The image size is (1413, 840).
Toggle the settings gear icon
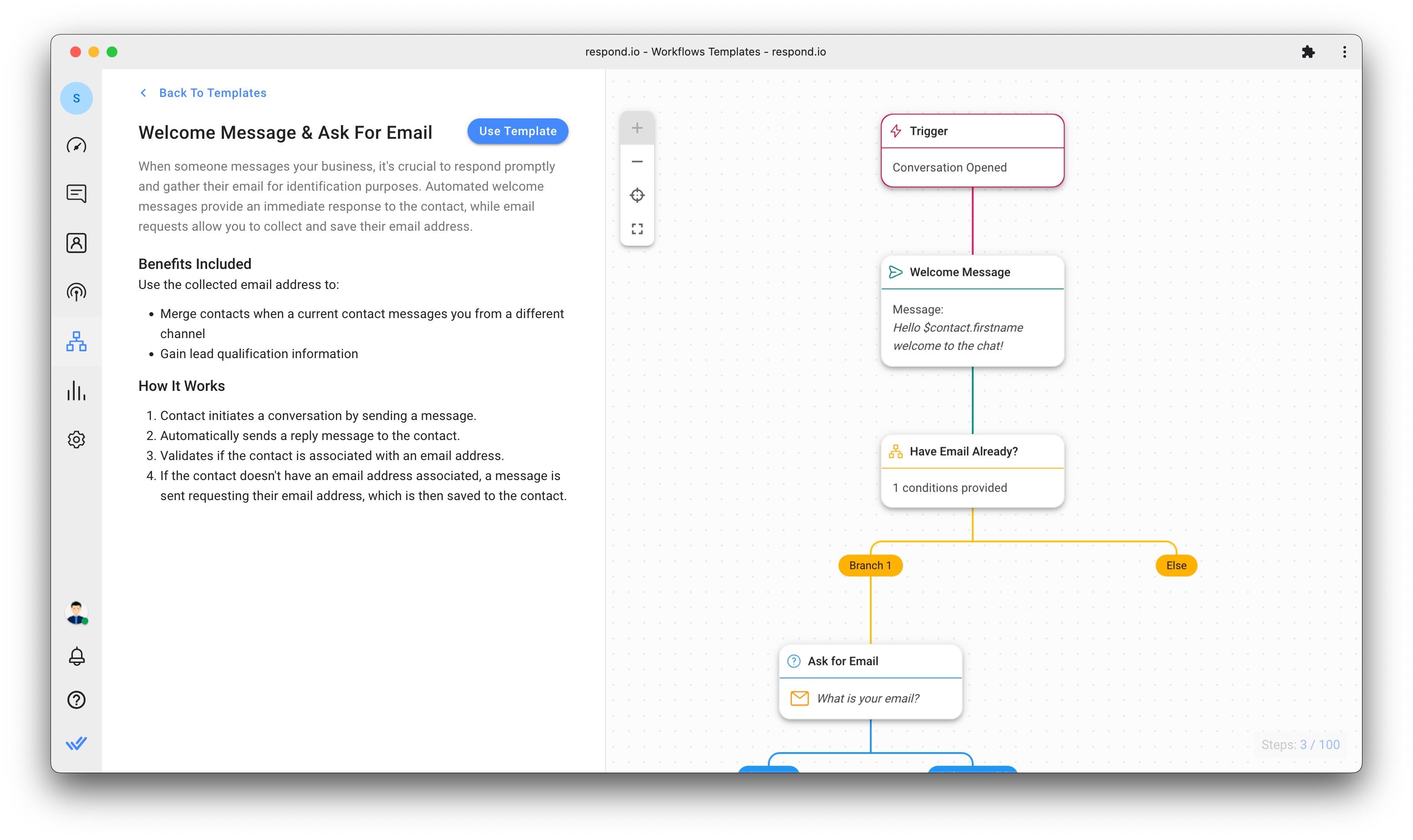pyautogui.click(x=77, y=439)
